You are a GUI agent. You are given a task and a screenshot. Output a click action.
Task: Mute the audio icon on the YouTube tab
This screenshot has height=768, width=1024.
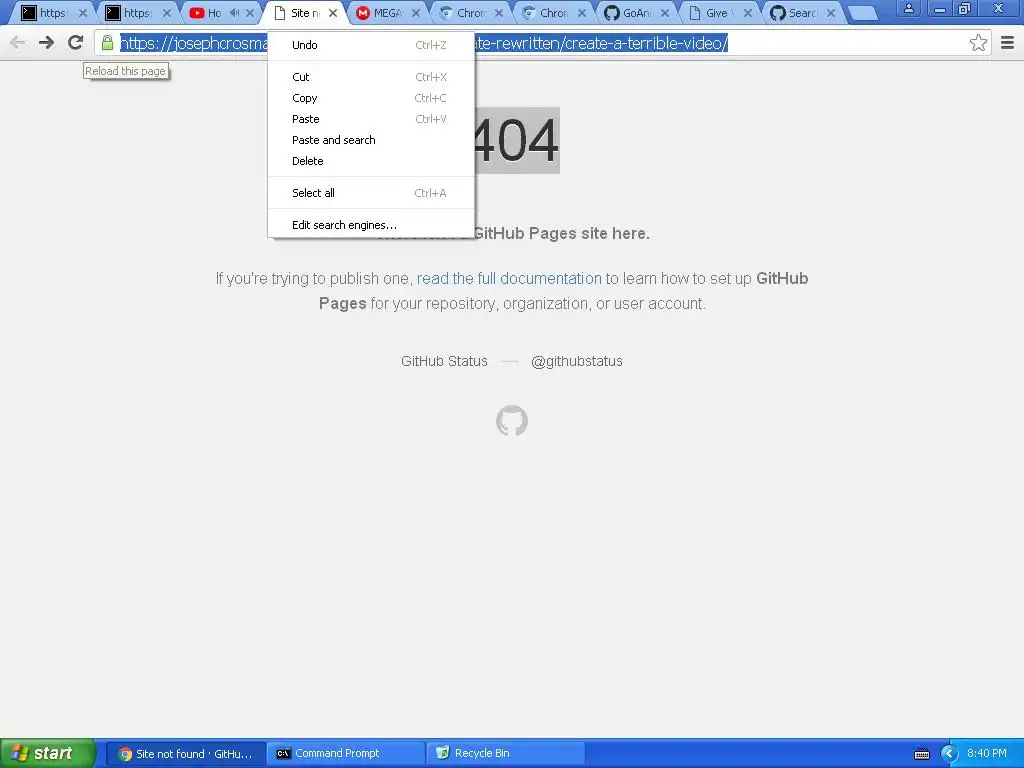click(234, 12)
